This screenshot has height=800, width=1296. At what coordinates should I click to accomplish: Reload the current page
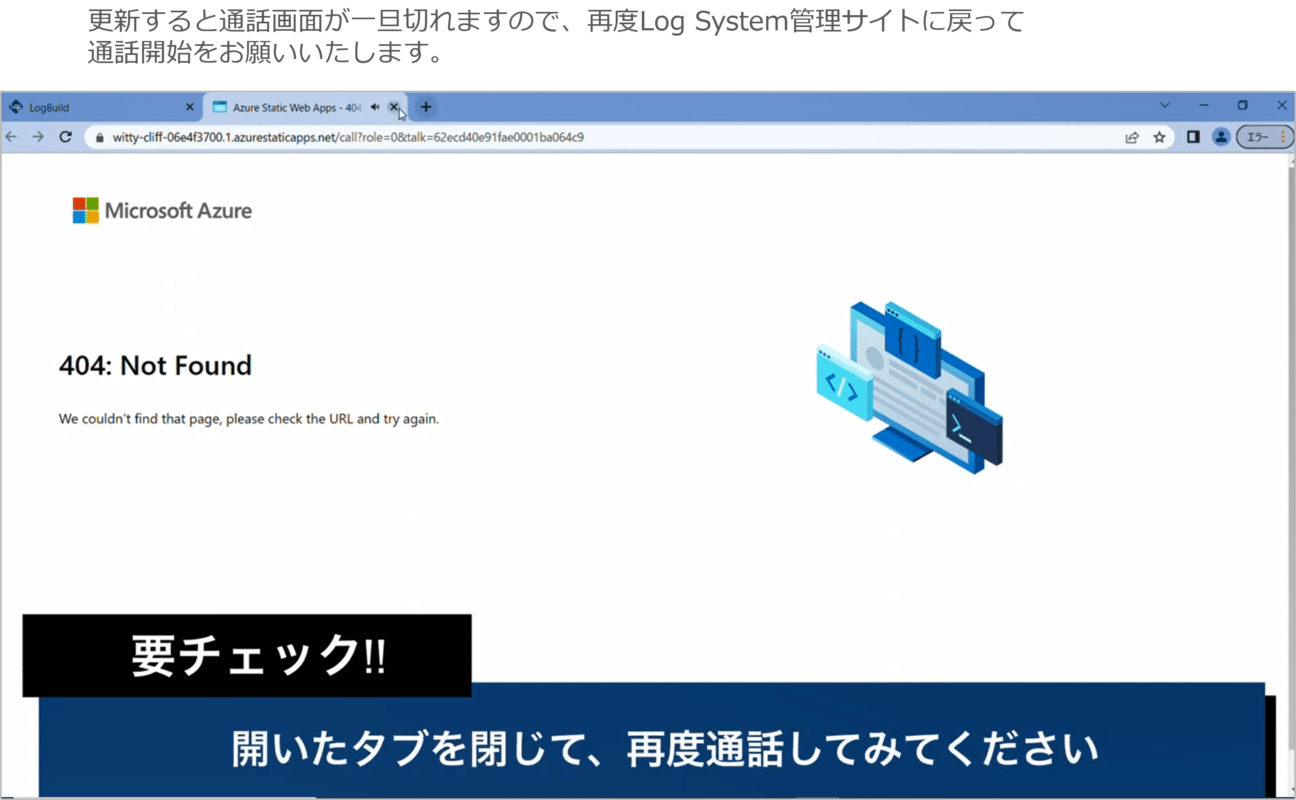point(66,137)
